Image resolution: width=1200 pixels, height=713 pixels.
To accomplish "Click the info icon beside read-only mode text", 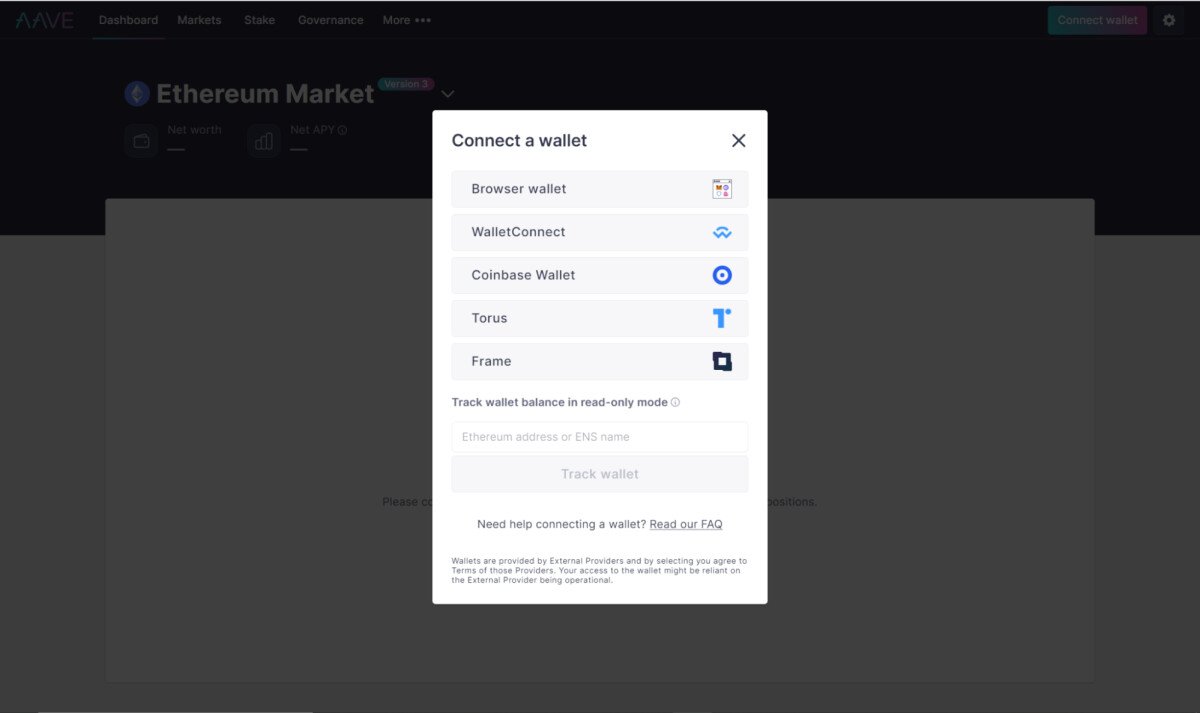I will click(x=676, y=402).
